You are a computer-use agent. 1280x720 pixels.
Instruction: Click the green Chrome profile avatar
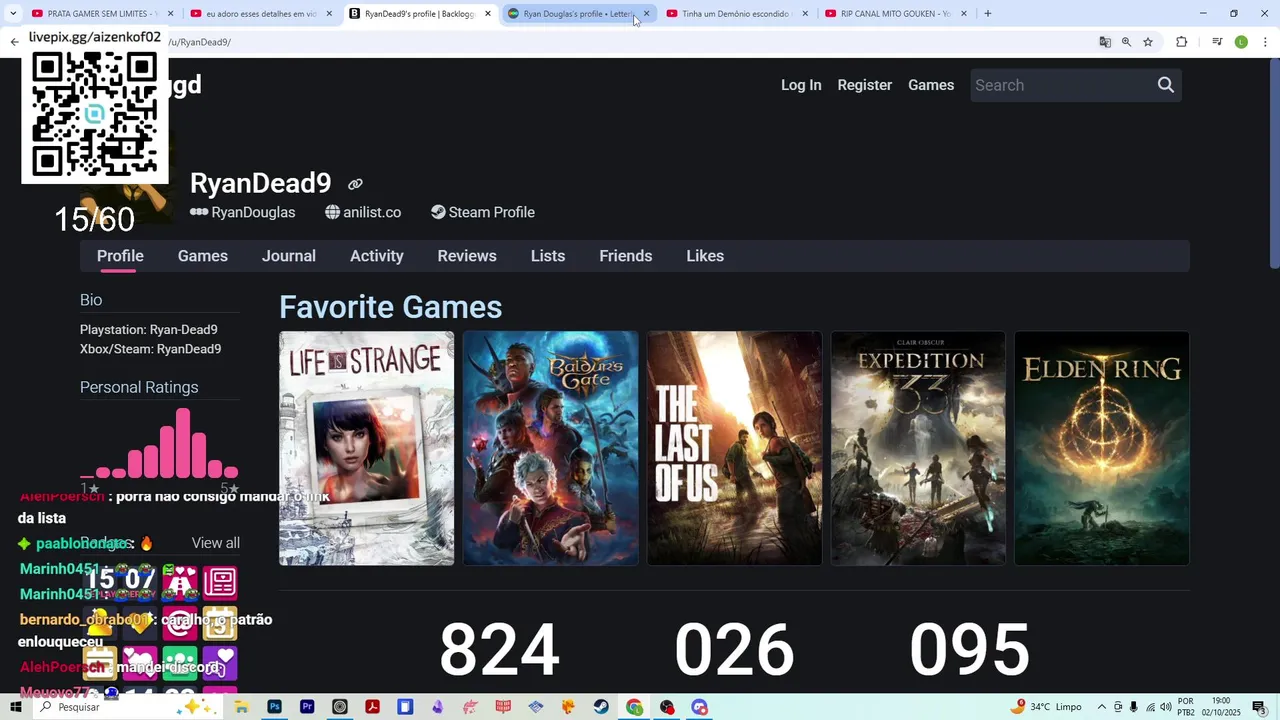[1241, 42]
